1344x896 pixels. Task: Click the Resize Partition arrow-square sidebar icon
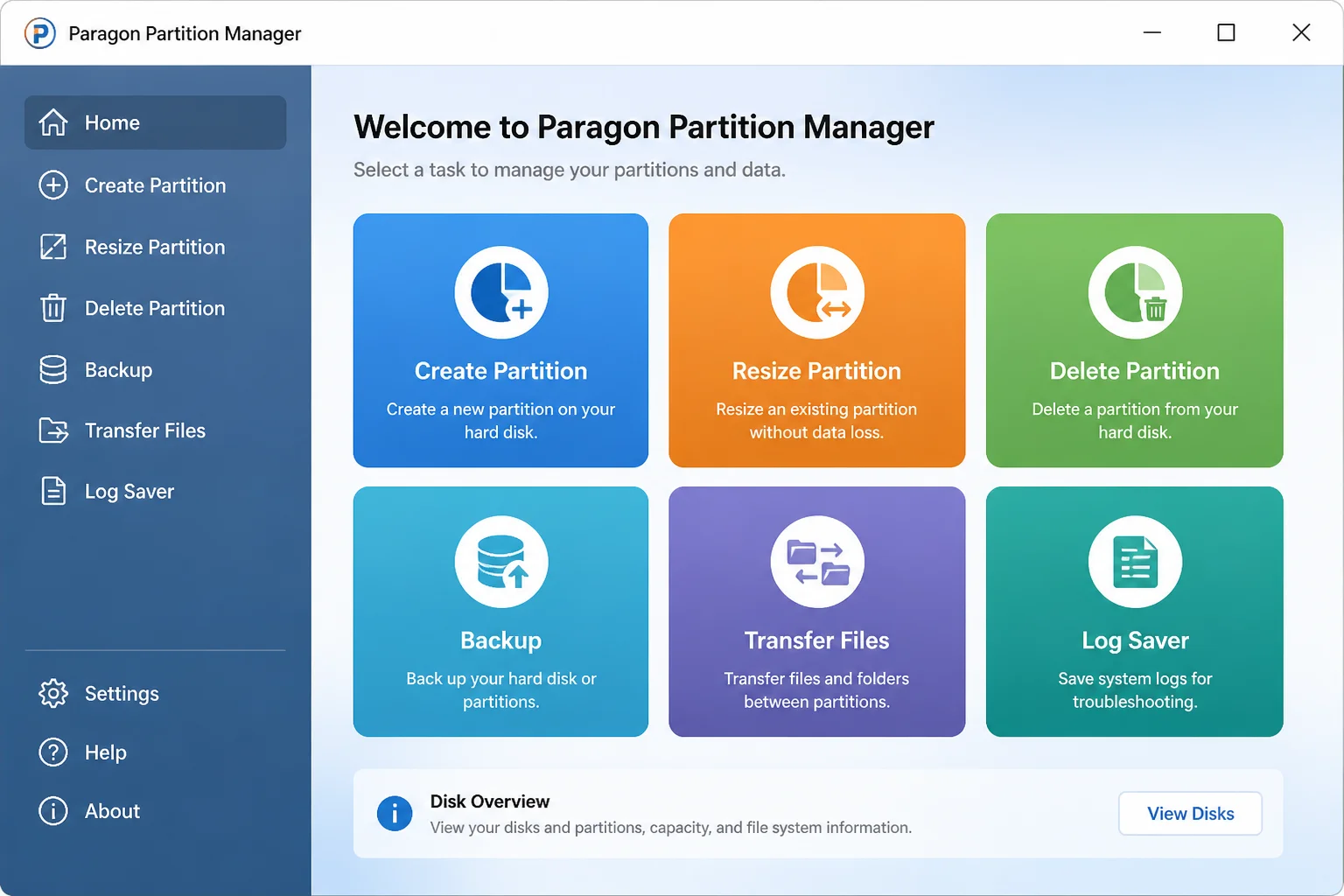[53, 247]
